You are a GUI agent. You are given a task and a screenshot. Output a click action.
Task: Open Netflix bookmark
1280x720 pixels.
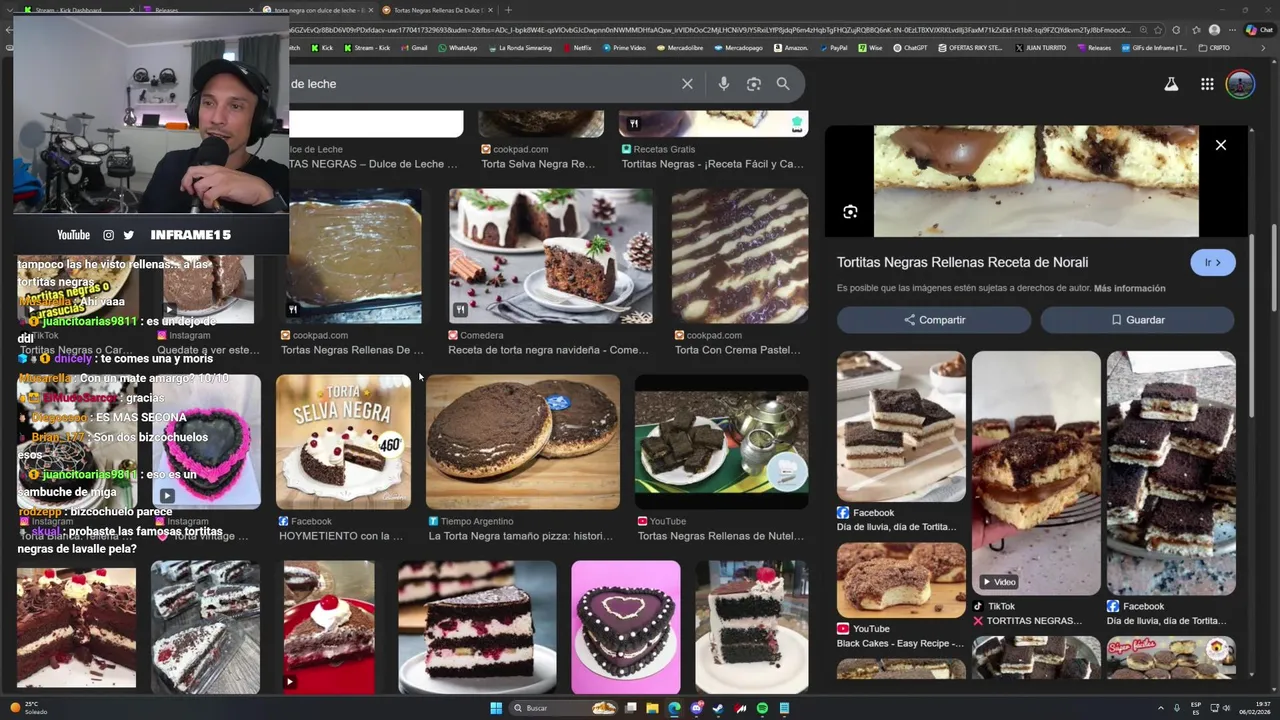click(x=577, y=48)
